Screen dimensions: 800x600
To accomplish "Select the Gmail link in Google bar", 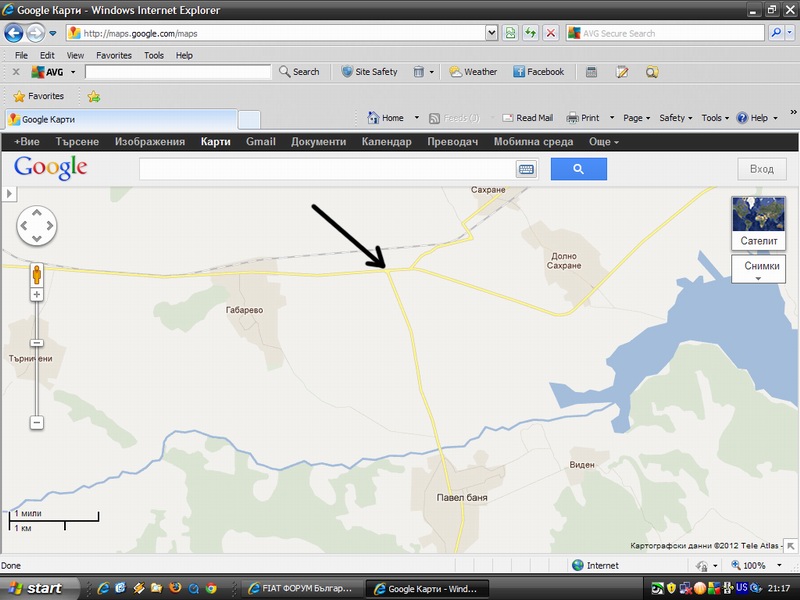I will 260,142.
